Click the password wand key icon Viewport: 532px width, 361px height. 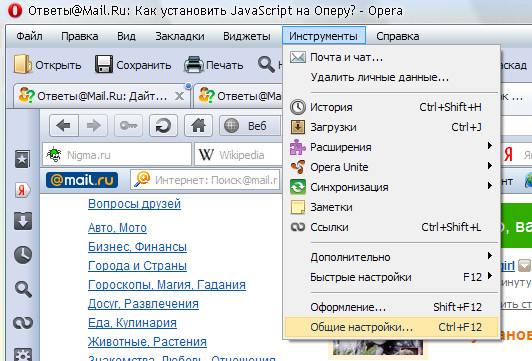(128, 126)
